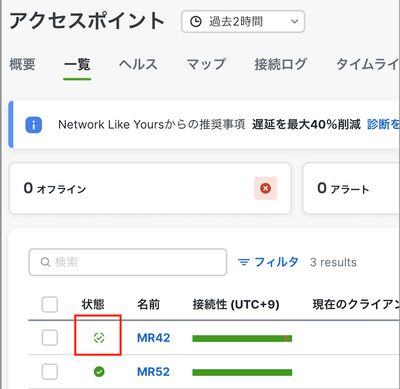Click the MR52 green check status icon

tap(99, 371)
